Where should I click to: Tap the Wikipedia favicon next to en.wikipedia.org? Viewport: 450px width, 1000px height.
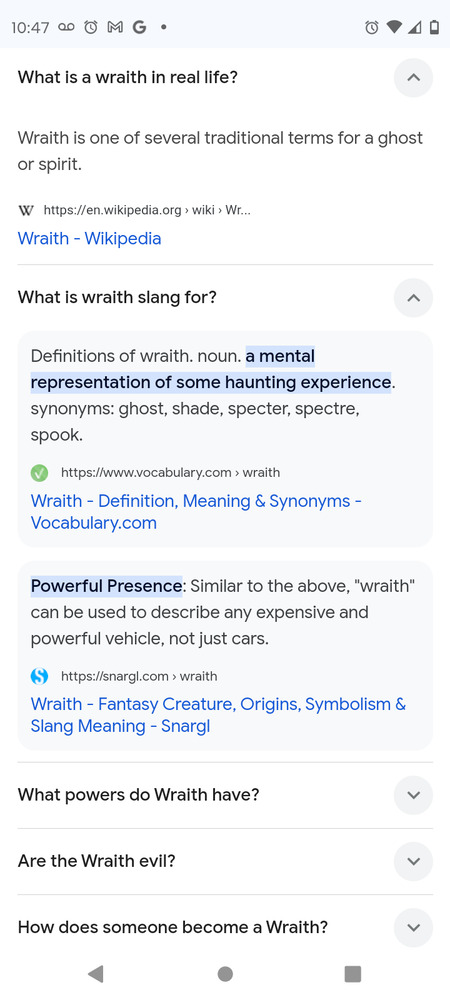pyautogui.click(x=26, y=210)
